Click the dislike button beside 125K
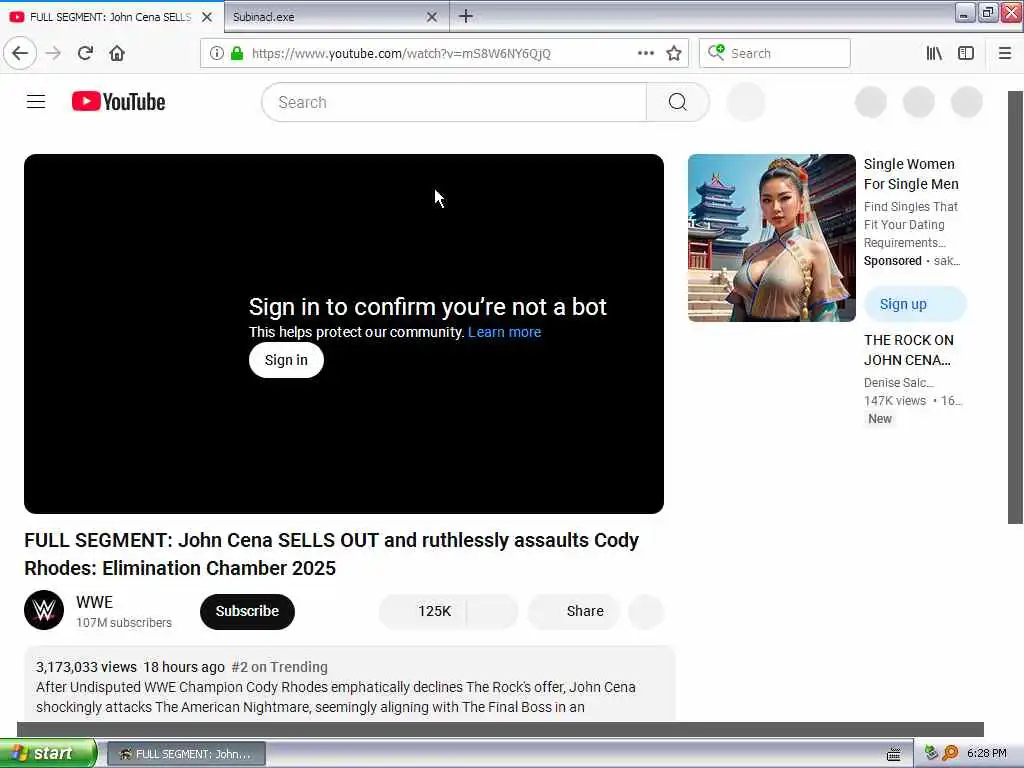 click(x=493, y=611)
